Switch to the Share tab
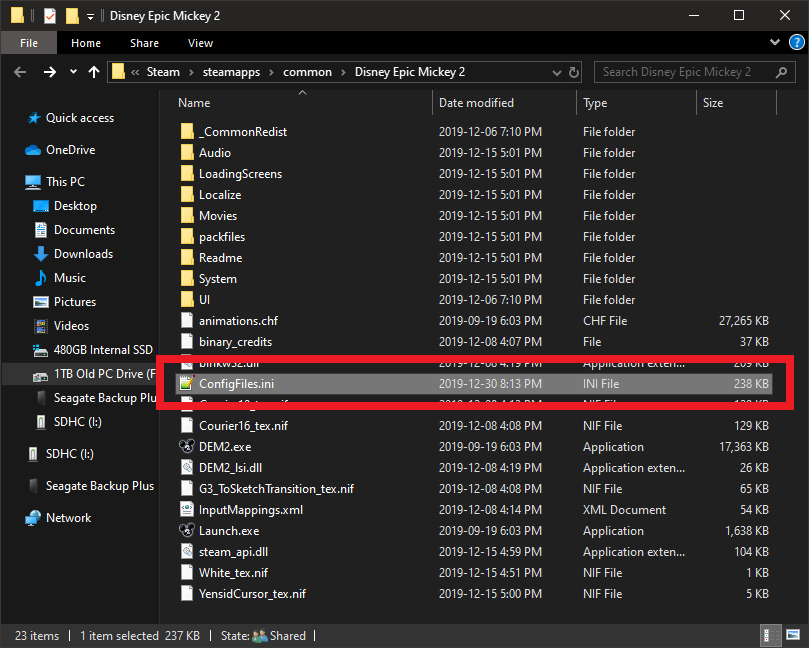The height and width of the screenshot is (648, 809). (x=144, y=43)
